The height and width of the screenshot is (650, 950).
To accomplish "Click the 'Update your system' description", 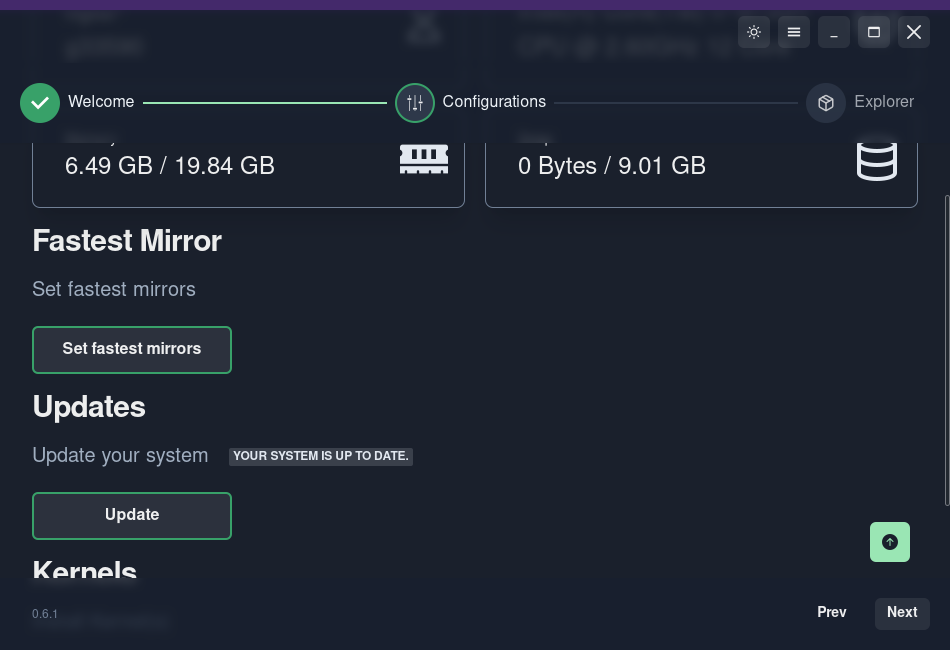I will [120, 456].
